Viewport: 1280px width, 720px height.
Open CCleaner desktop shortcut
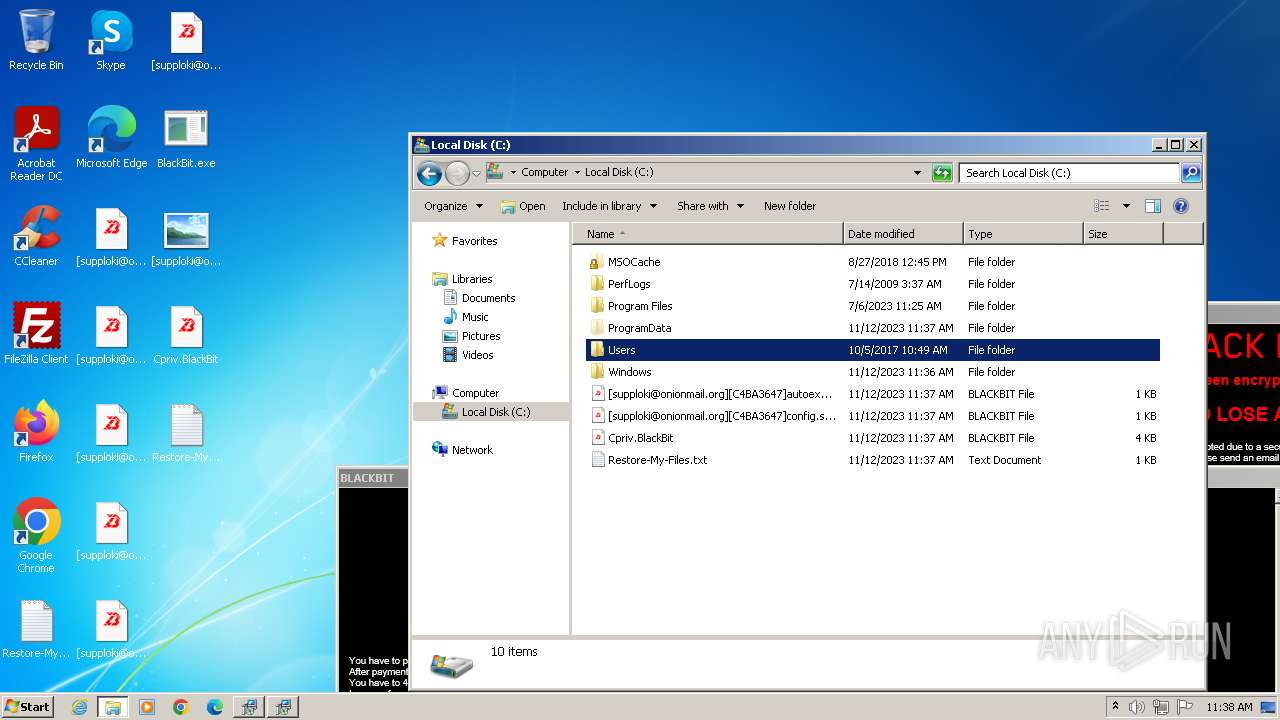click(x=36, y=236)
